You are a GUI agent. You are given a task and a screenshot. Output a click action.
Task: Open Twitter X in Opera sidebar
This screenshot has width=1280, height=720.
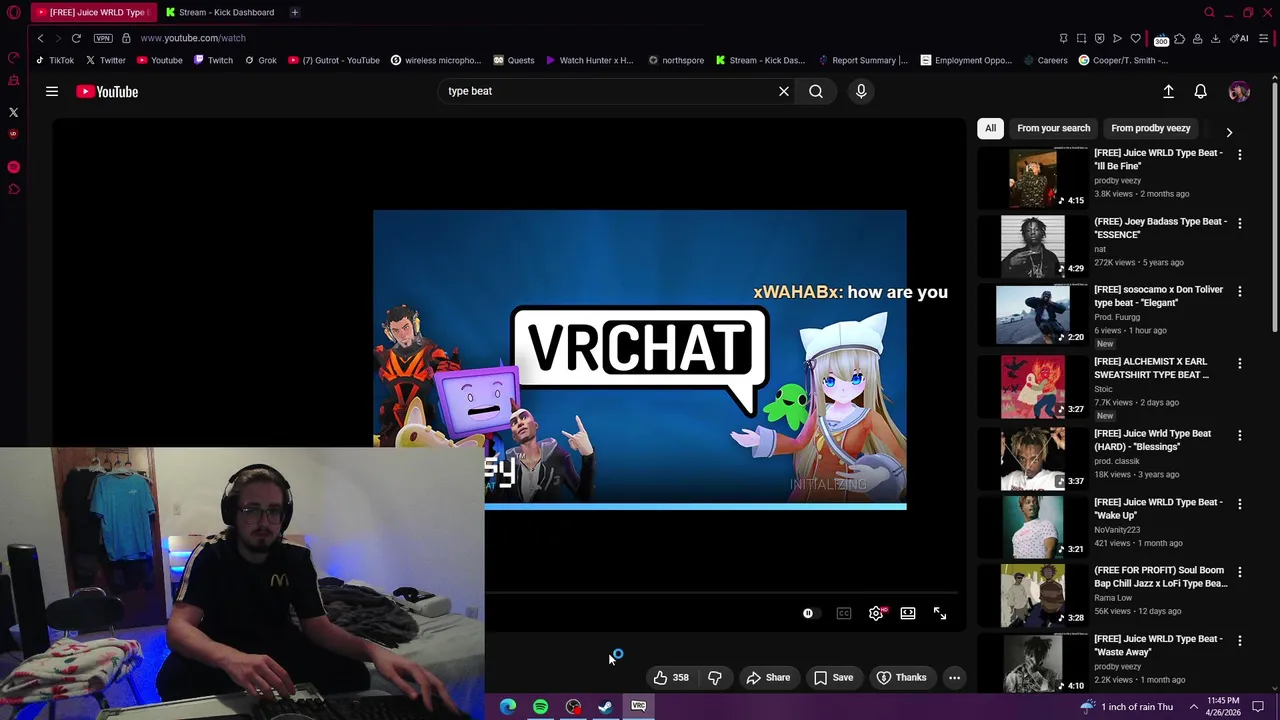coord(13,113)
